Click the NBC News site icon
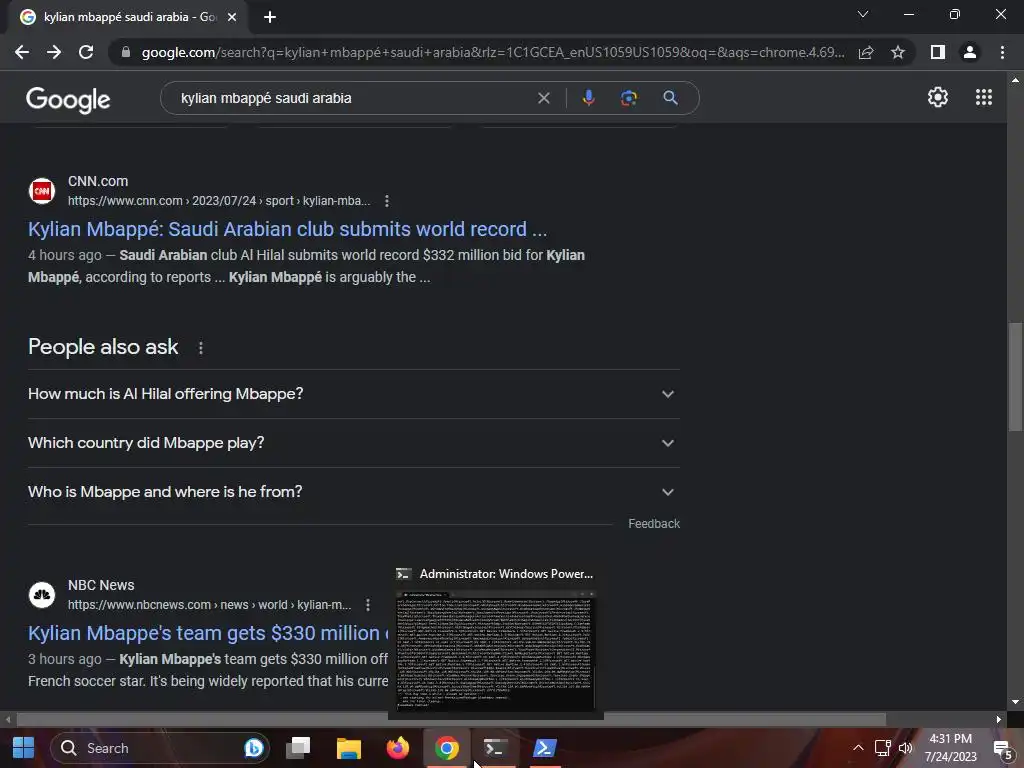 [x=42, y=595]
